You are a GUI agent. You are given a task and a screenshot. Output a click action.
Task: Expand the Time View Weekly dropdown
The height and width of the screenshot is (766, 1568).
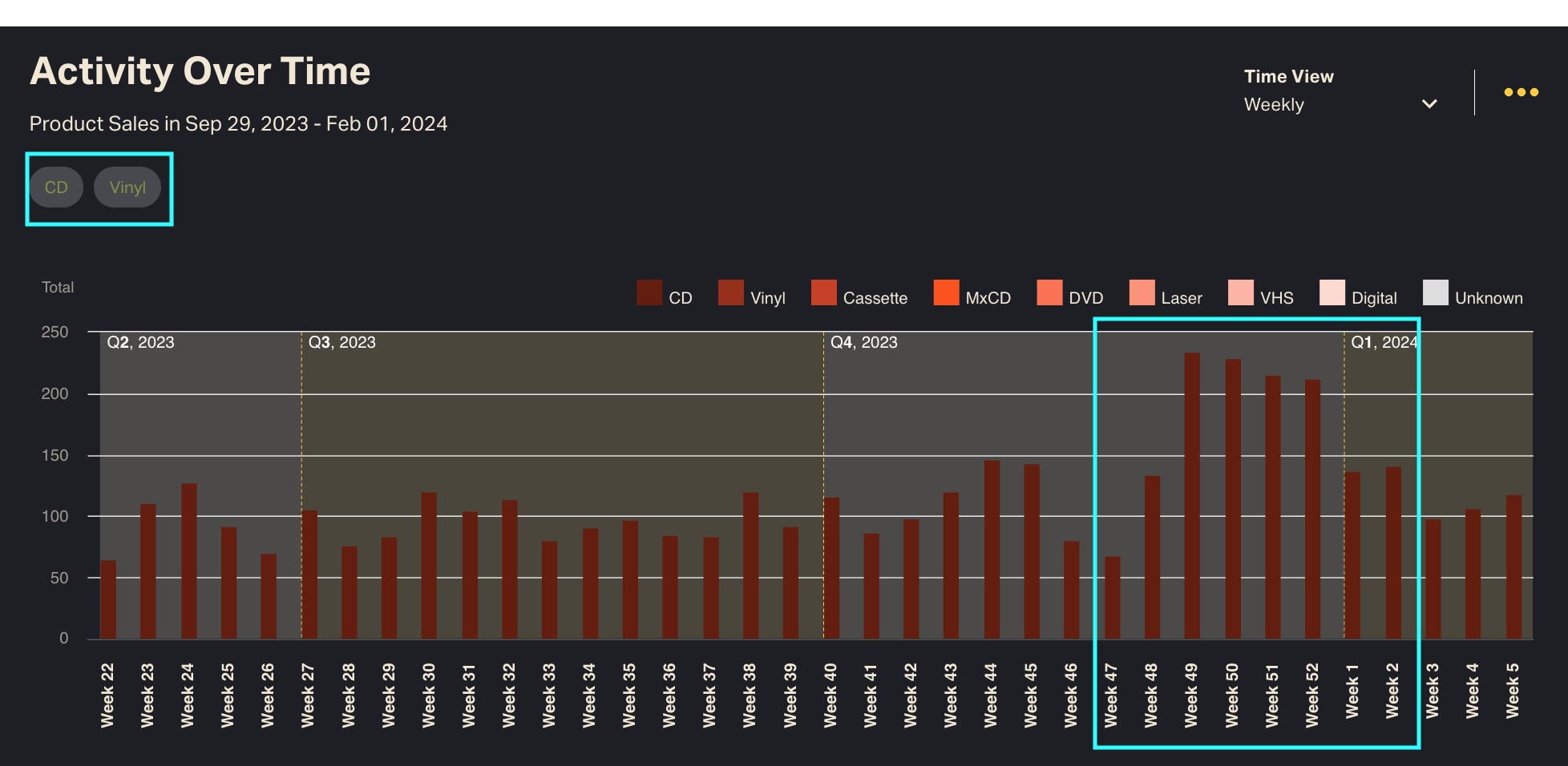click(x=1339, y=104)
